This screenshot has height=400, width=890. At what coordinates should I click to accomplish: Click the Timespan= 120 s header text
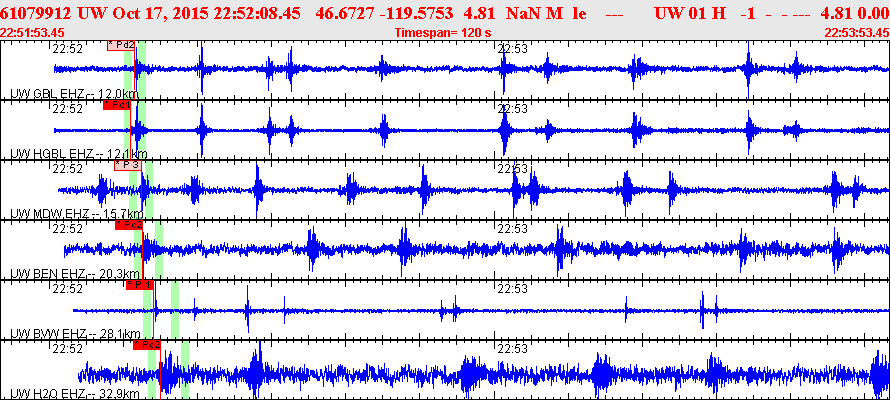[443, 32]
